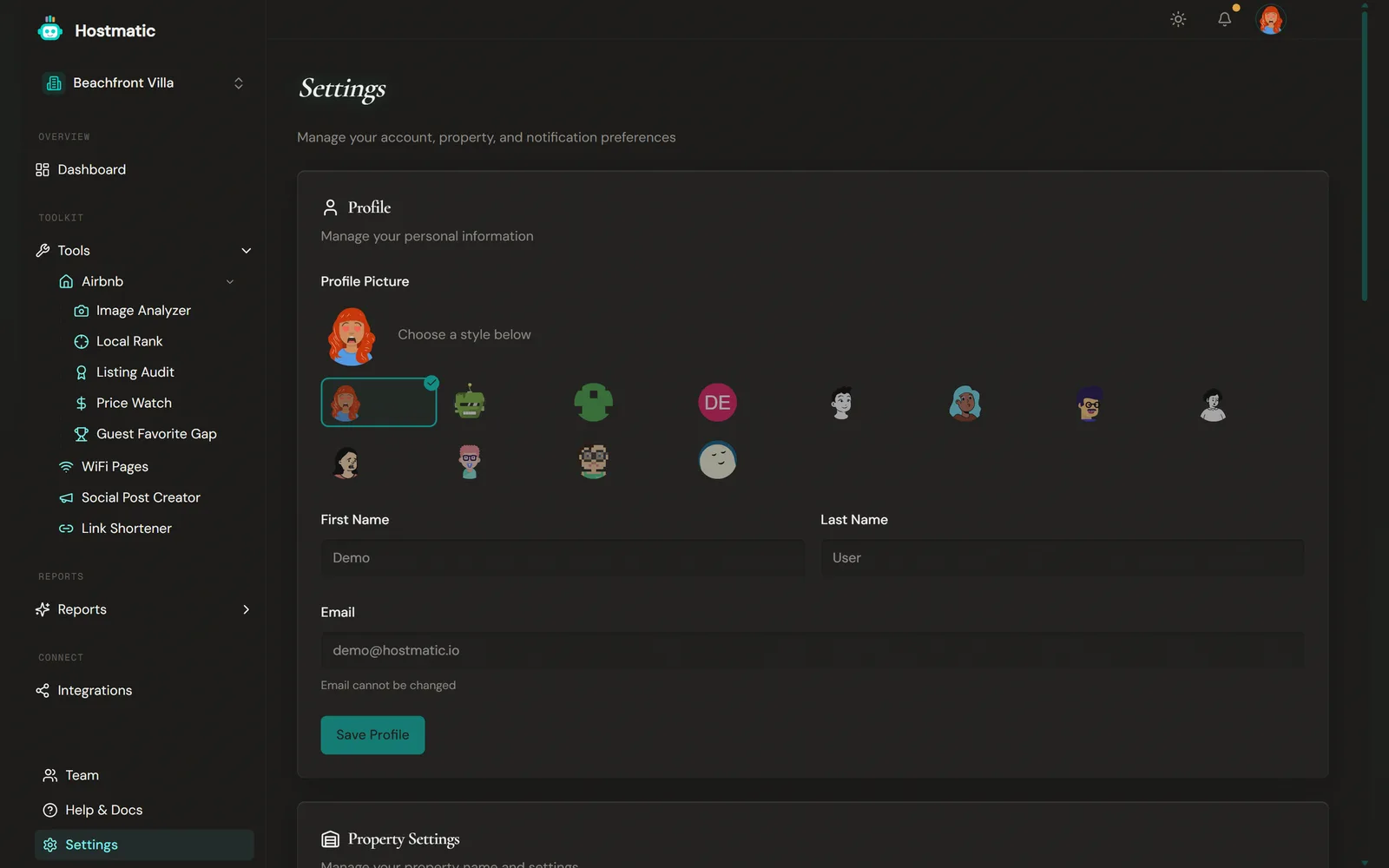Pick the teal-haired woman avatar style
1389x868 pixels.
pyautogui.click(x=965, y=402)
